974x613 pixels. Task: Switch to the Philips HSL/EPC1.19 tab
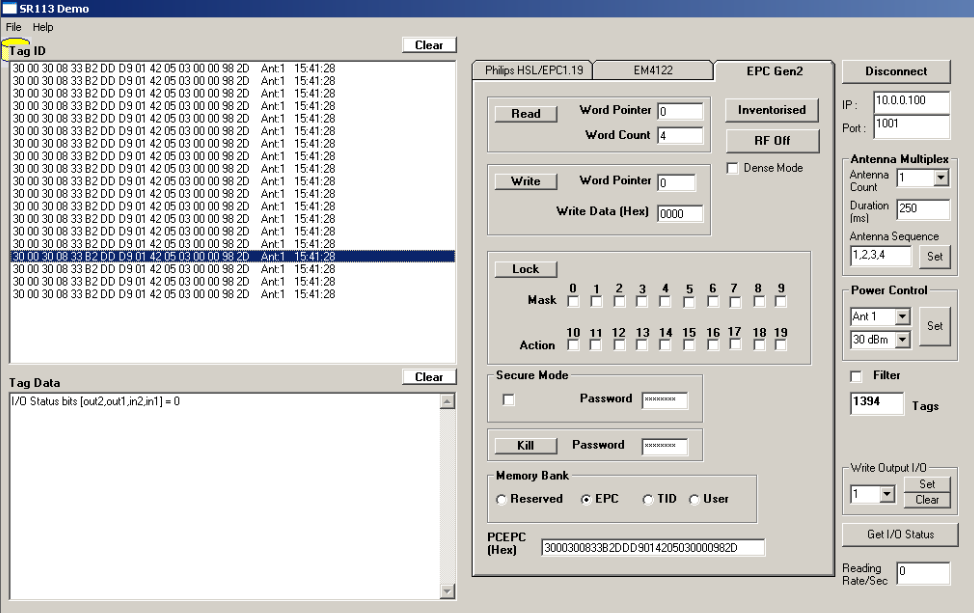(534, 70)
